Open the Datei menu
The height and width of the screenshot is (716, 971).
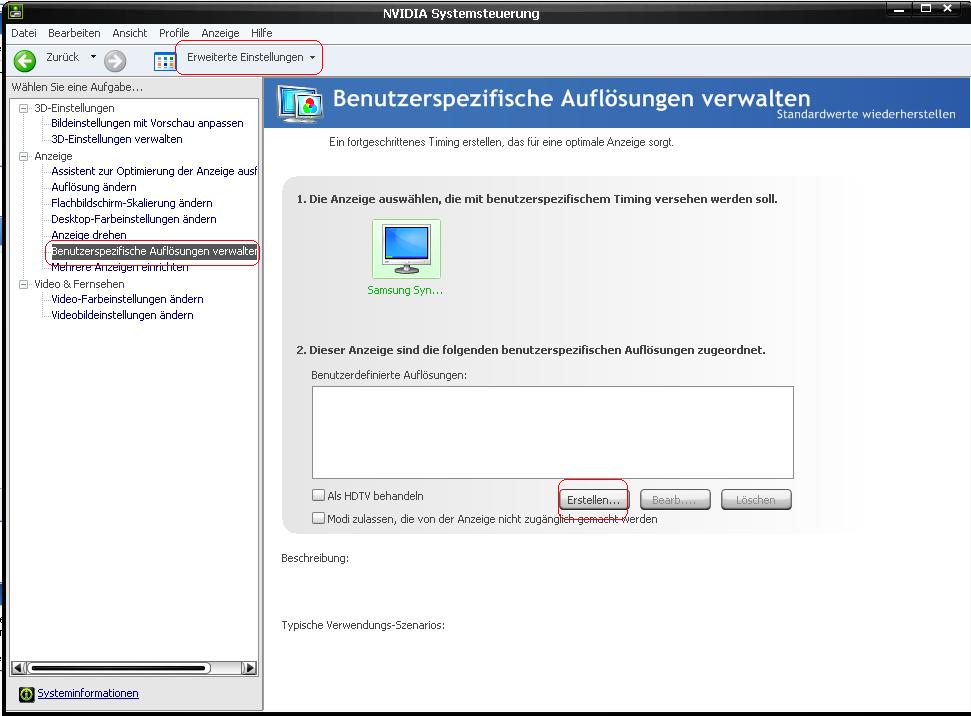coord(24,33)
